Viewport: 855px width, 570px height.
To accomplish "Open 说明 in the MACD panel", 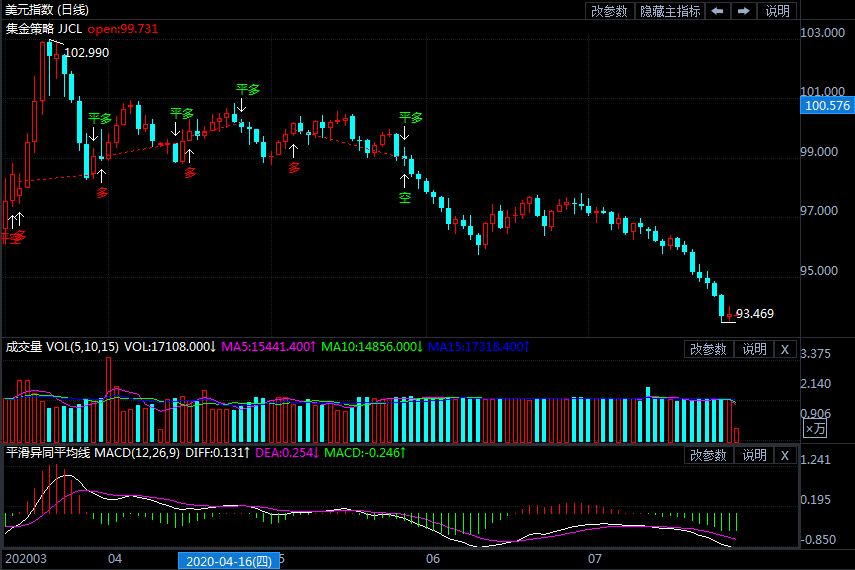I will [754, 455].
